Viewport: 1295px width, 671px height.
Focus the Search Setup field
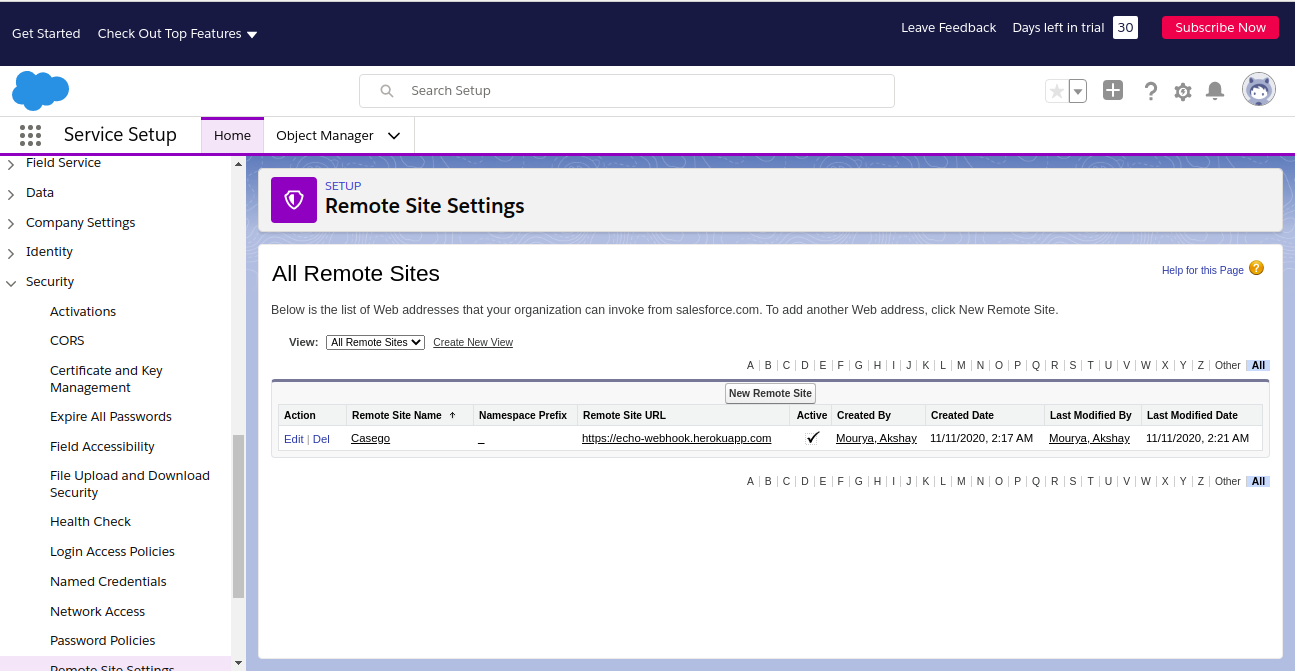pos(627,91)
